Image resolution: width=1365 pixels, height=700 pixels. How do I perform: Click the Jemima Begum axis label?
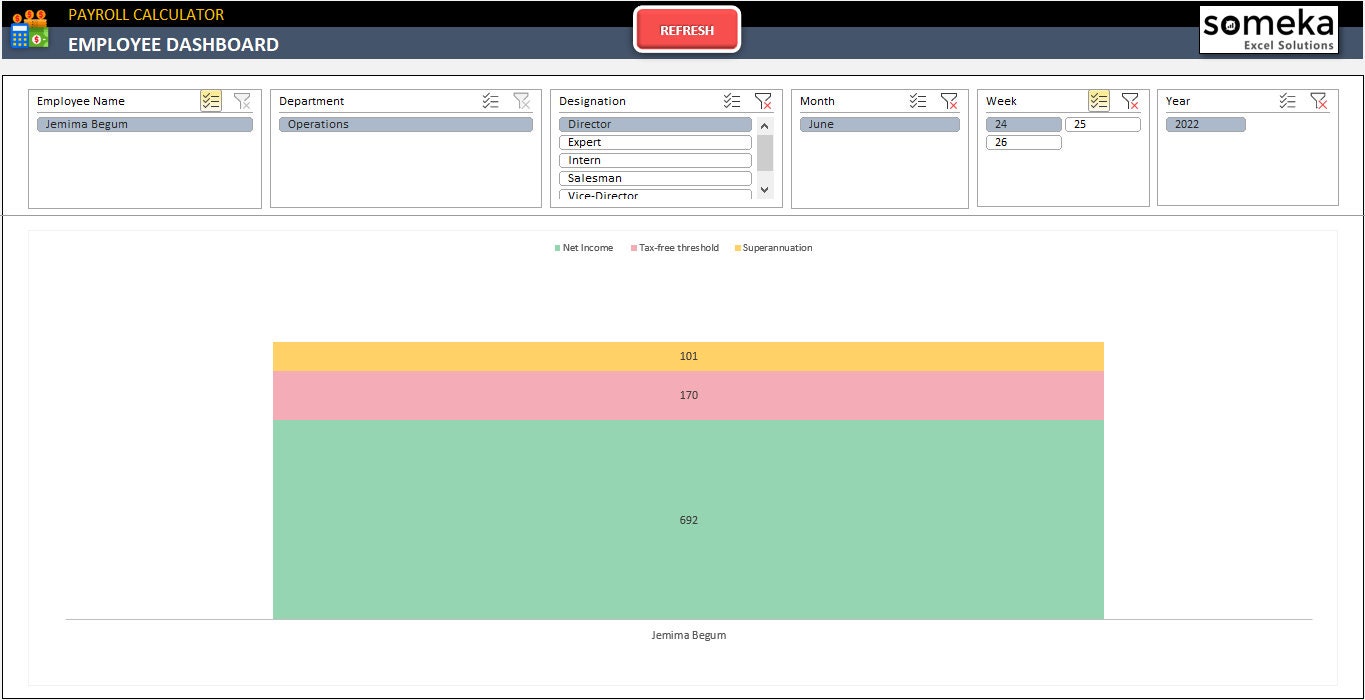[x=688, y=635]
